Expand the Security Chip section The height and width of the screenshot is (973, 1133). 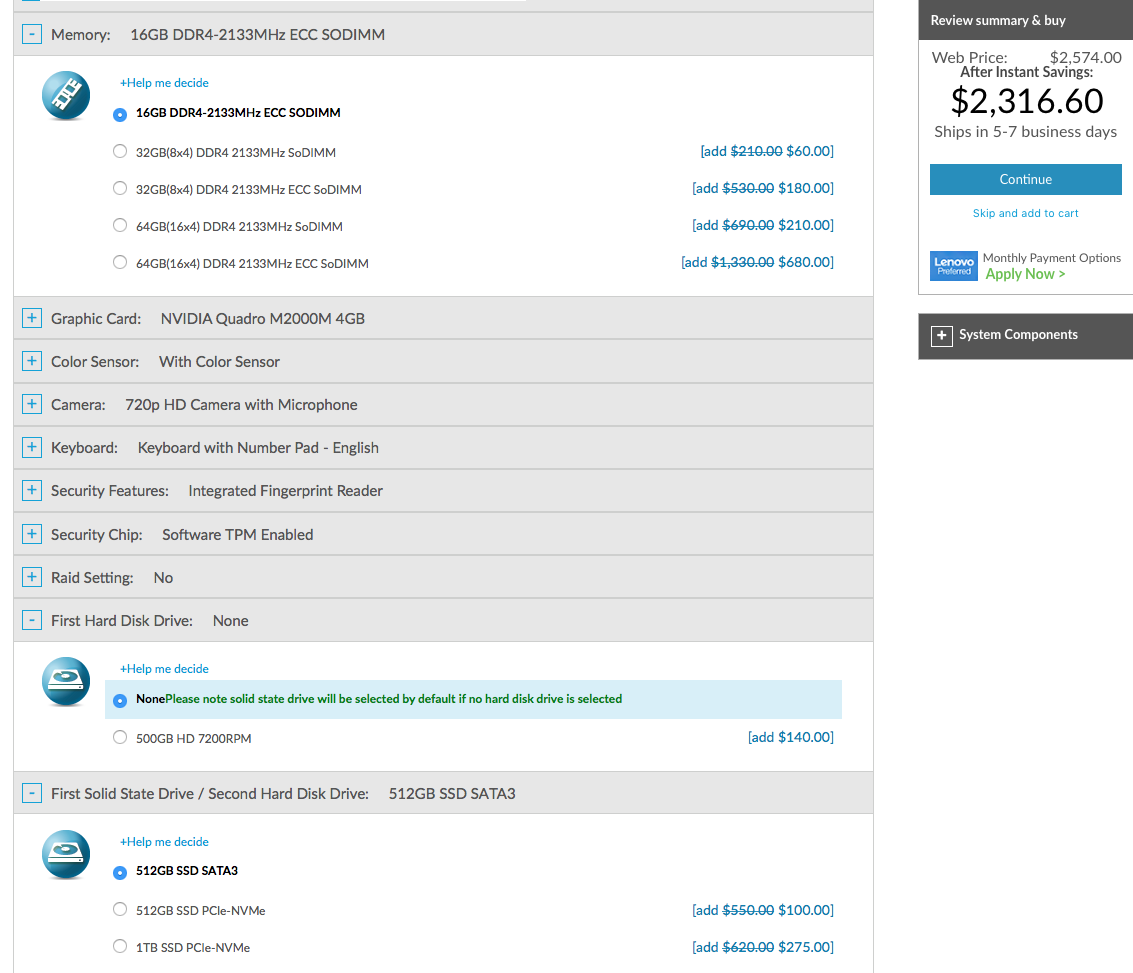coord(32,534)
